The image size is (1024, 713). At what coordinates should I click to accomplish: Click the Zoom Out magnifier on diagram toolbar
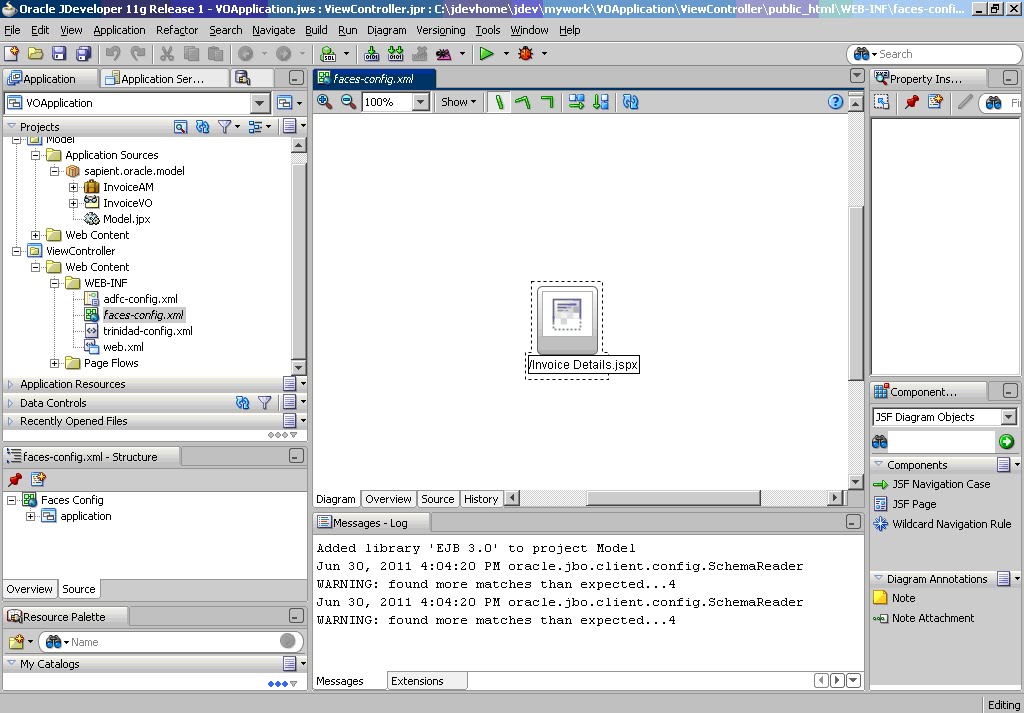pyautogui.click(x=348, y=102)
